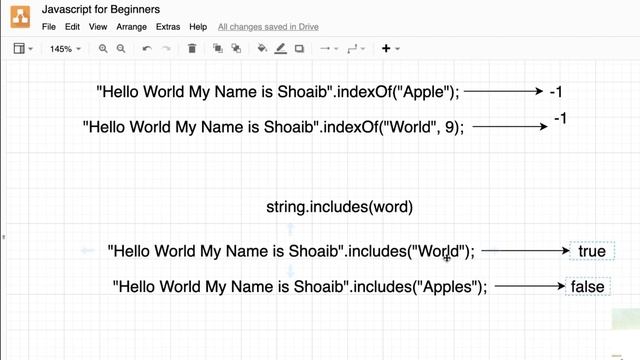This screenshot has width=640, height=360.
Task: Click the insert plus icon
Action: 386,49
